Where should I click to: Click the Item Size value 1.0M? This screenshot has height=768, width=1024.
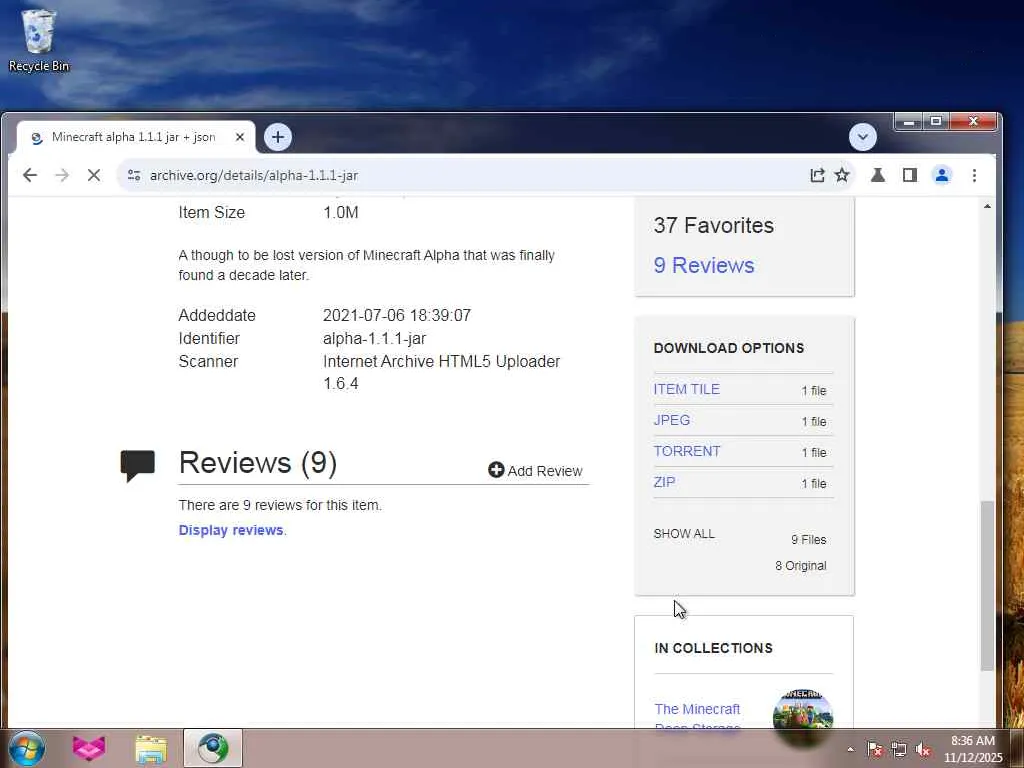pyautogui.click(x=340, y=212)
